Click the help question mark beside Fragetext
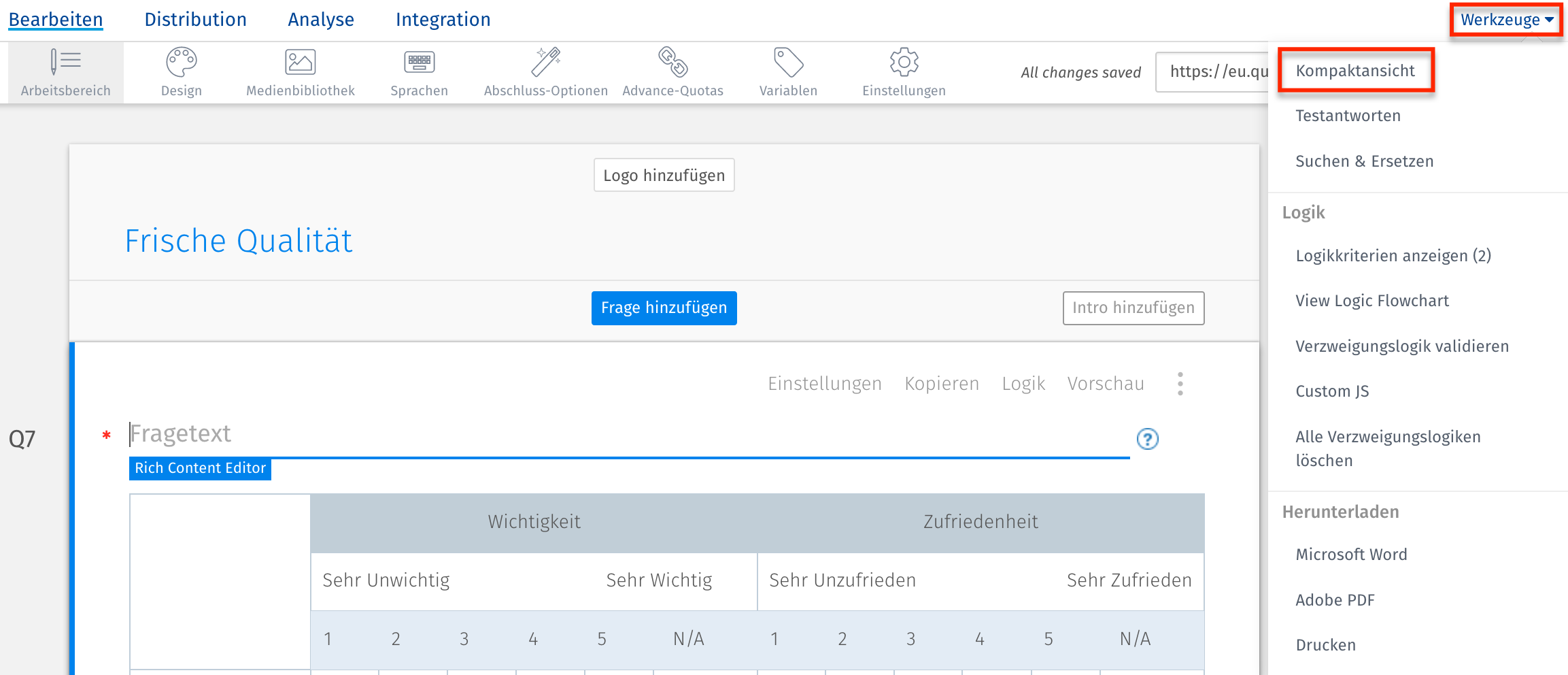The width and height of the screenshot is (1568, 675). point(1147,440)
